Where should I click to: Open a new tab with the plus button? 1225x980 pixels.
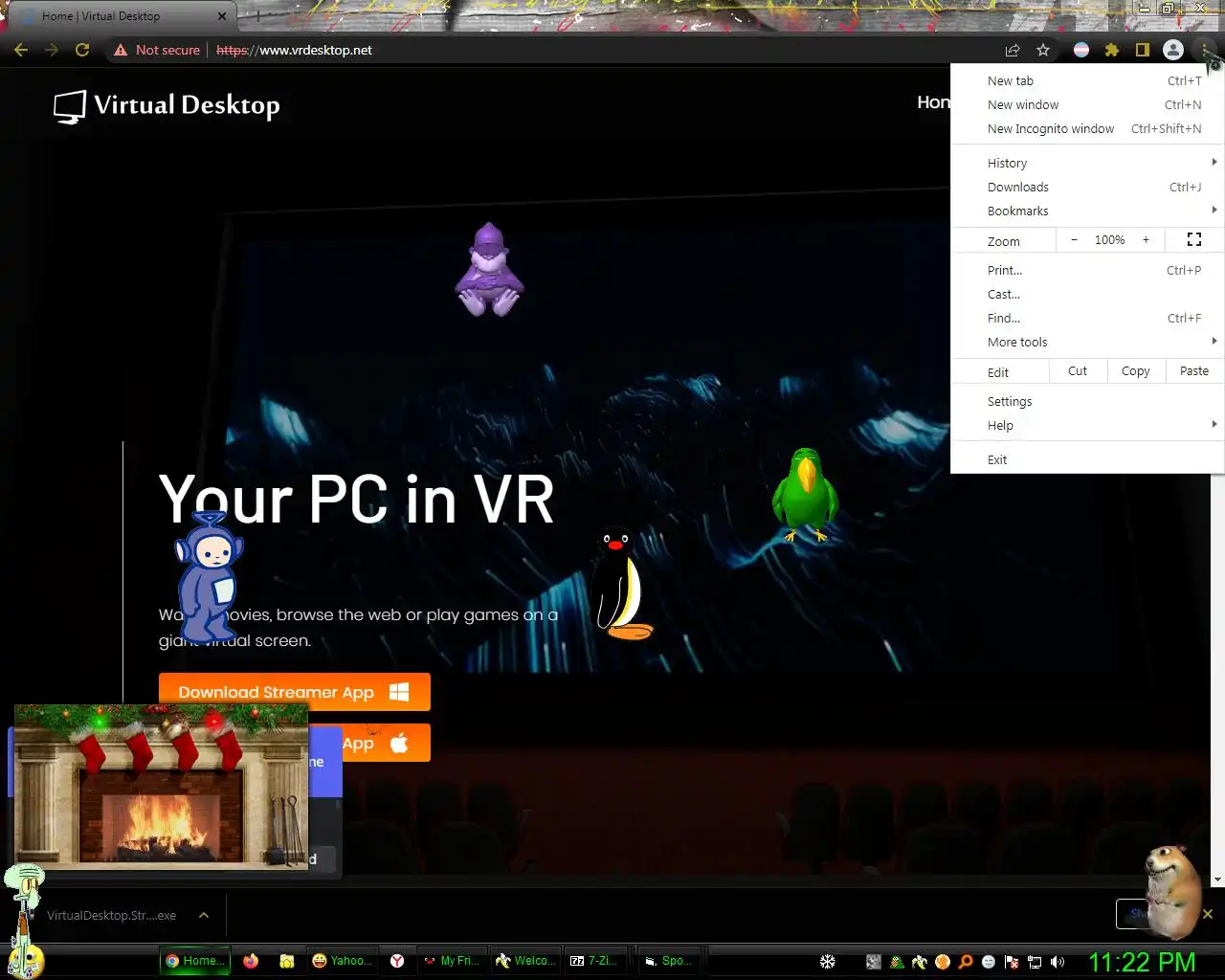pos(256,16)
